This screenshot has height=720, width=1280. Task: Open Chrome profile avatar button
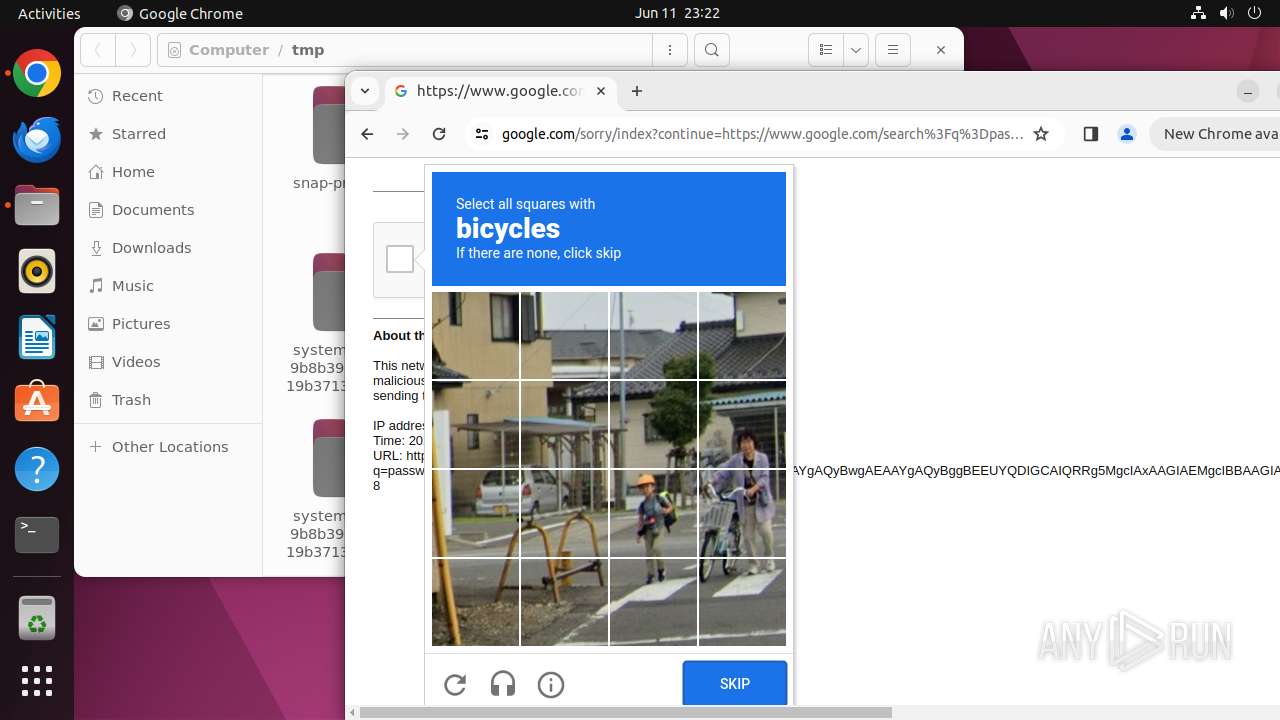pos(1127,134)
